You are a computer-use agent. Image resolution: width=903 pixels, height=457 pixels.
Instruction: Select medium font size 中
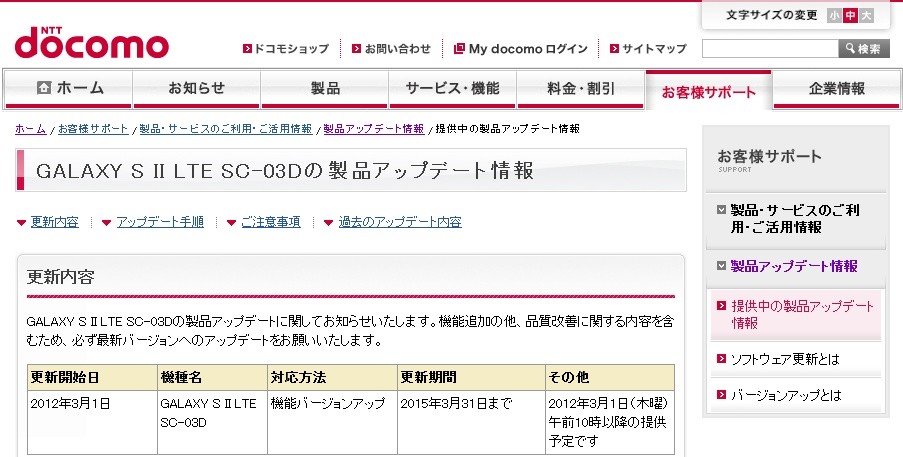(850, 16)
